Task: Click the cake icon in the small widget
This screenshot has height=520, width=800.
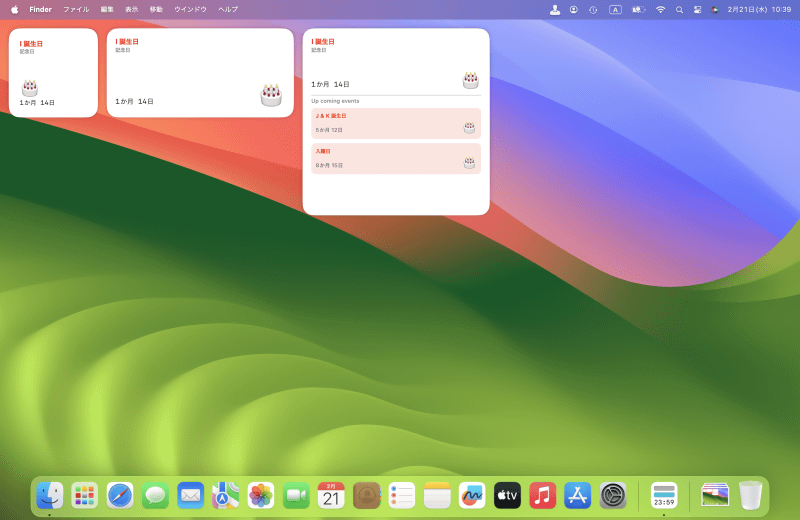Action: 30,88
